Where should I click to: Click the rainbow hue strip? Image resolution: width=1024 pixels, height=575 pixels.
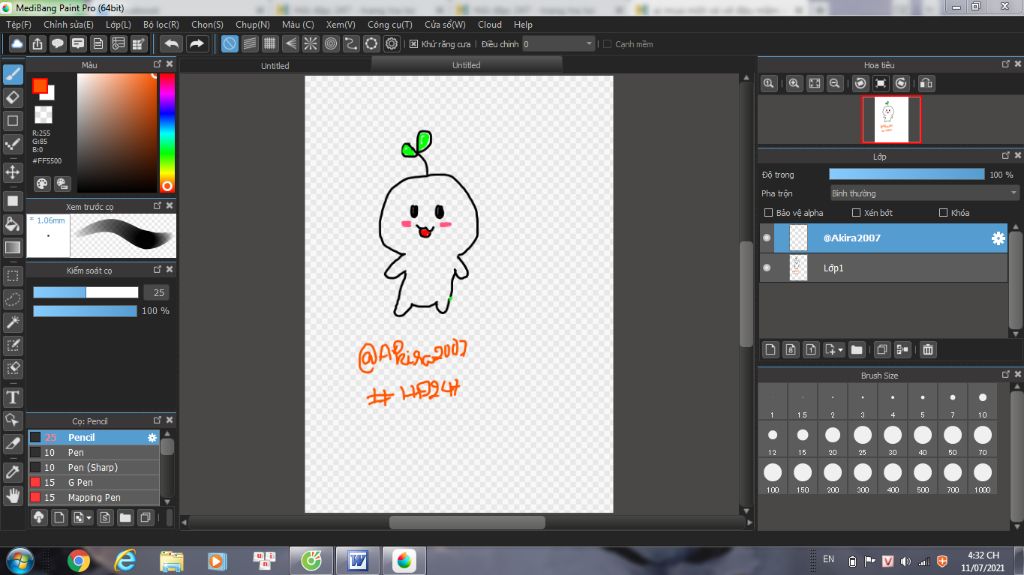(167, 133)
